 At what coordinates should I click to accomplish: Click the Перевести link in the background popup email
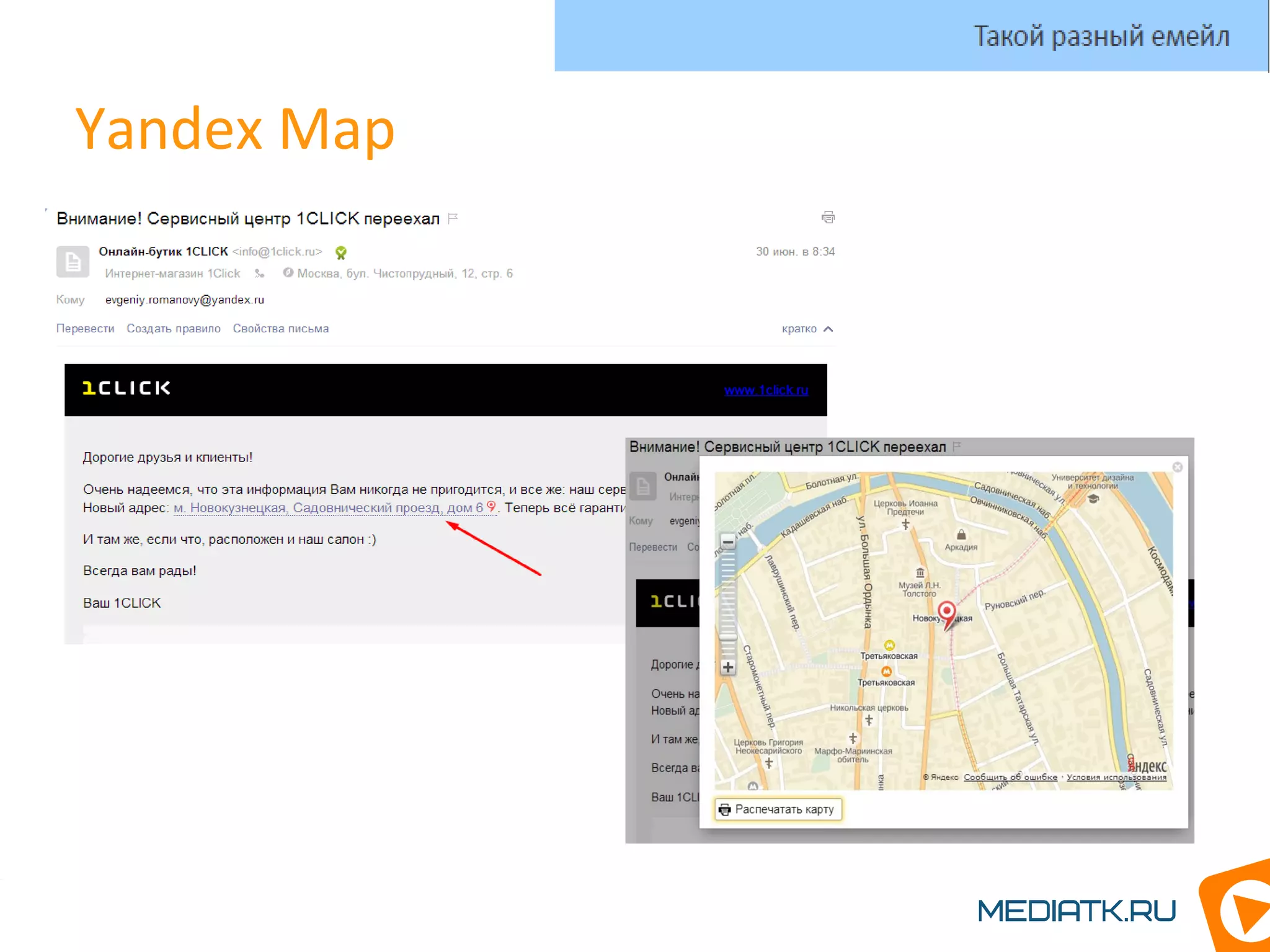653,547
